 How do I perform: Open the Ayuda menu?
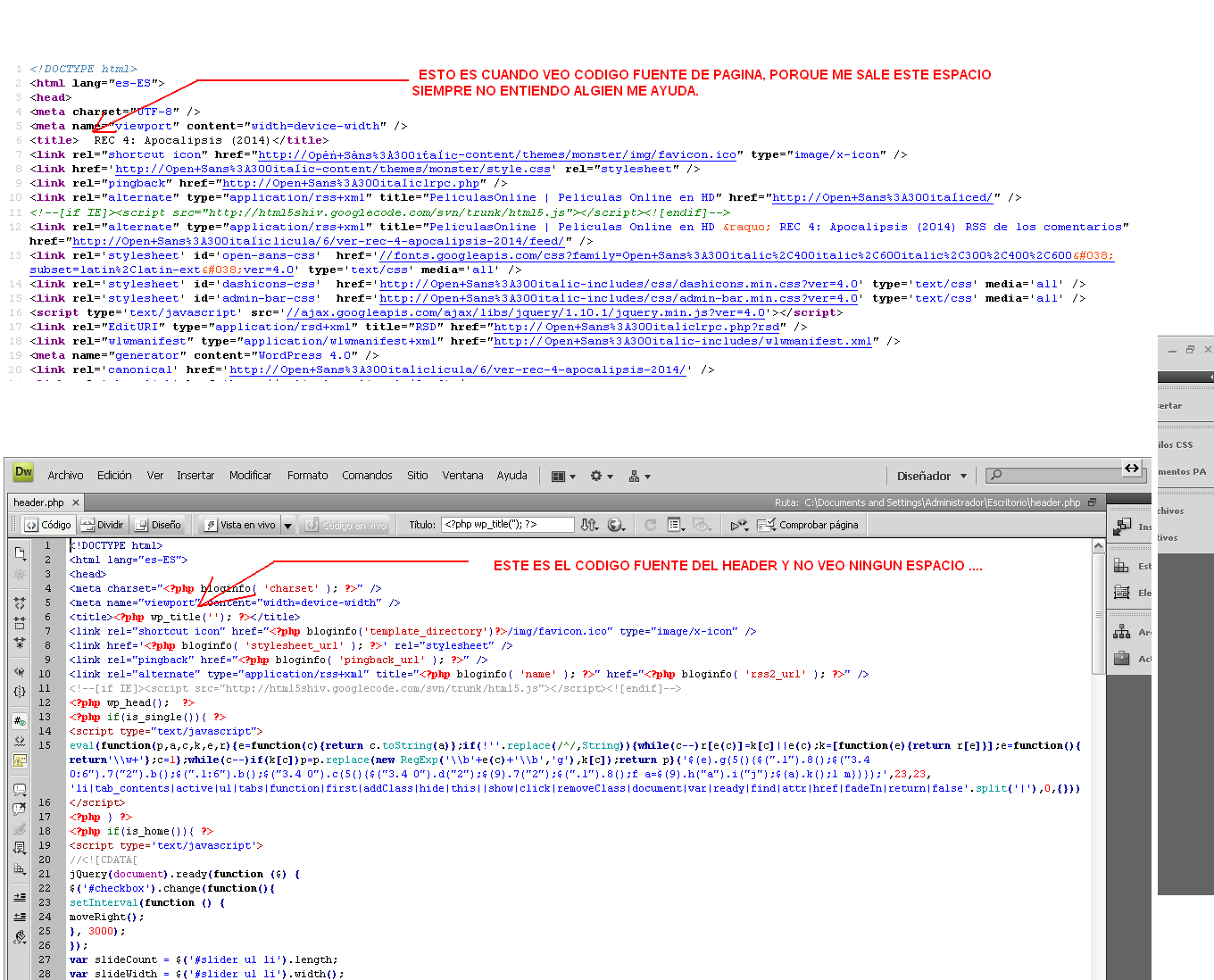coord(512,476)
